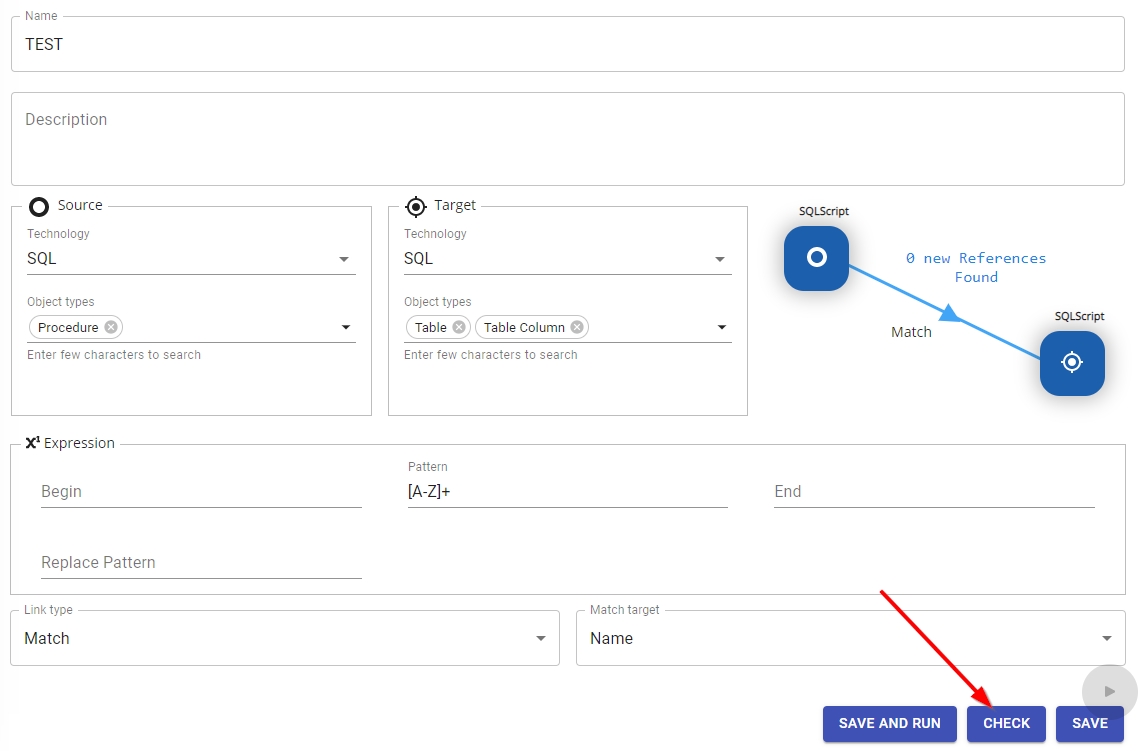The height and width of the screenshot is (751, 1138).
Task: Expand the Source Object types list
Action: 346,327
